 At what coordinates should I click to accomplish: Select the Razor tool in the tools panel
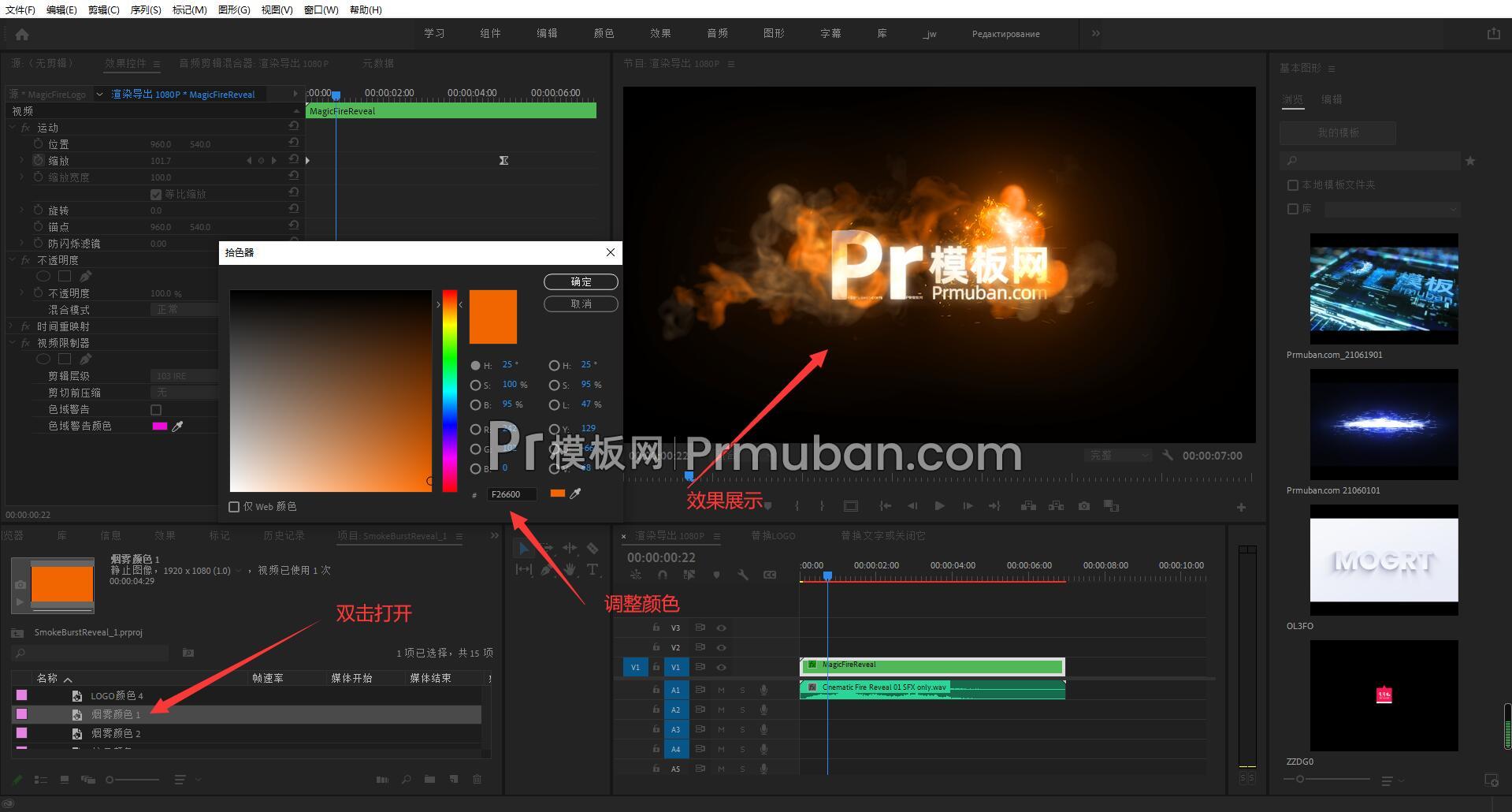pyautogui.click(x=593, y=548)
